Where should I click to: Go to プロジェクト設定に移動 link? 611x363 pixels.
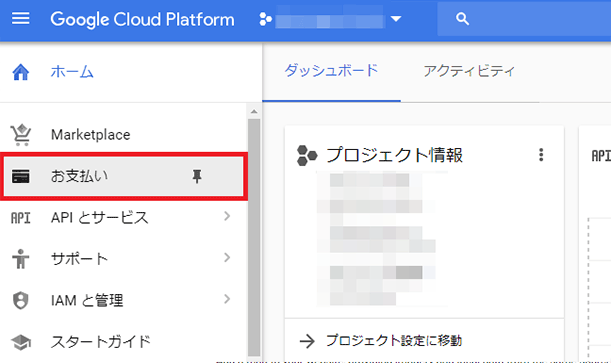pyautogui.click(x=394, y=340)
